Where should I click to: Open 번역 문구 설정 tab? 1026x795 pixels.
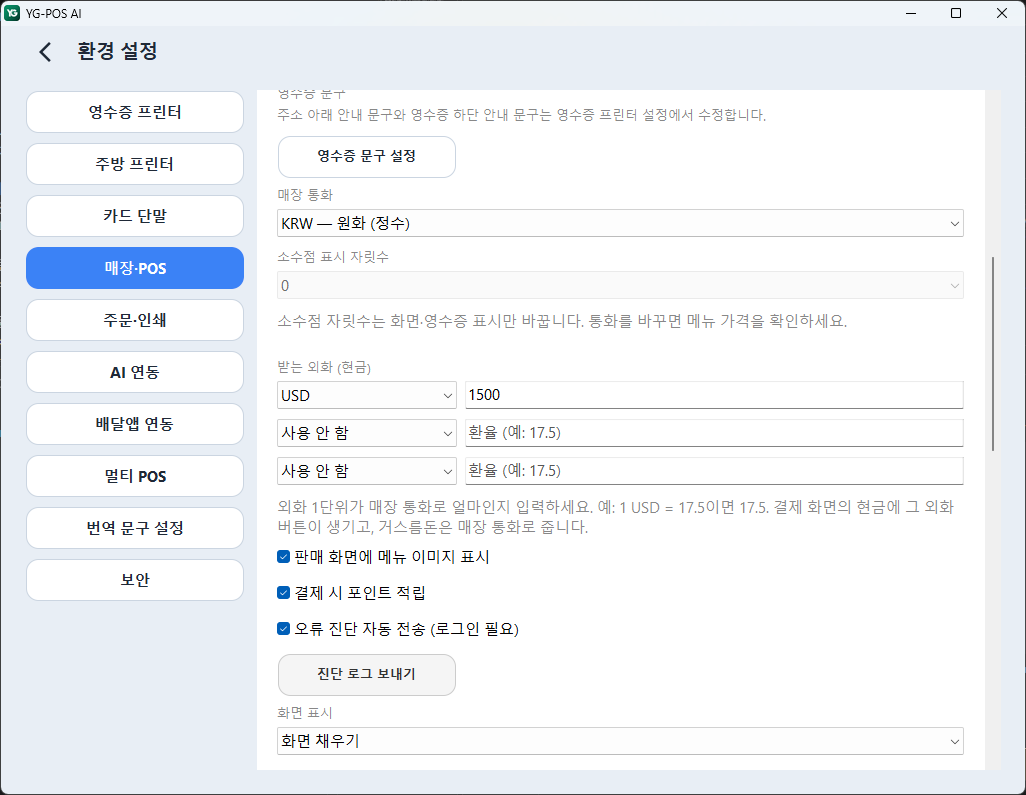(135, 528)
